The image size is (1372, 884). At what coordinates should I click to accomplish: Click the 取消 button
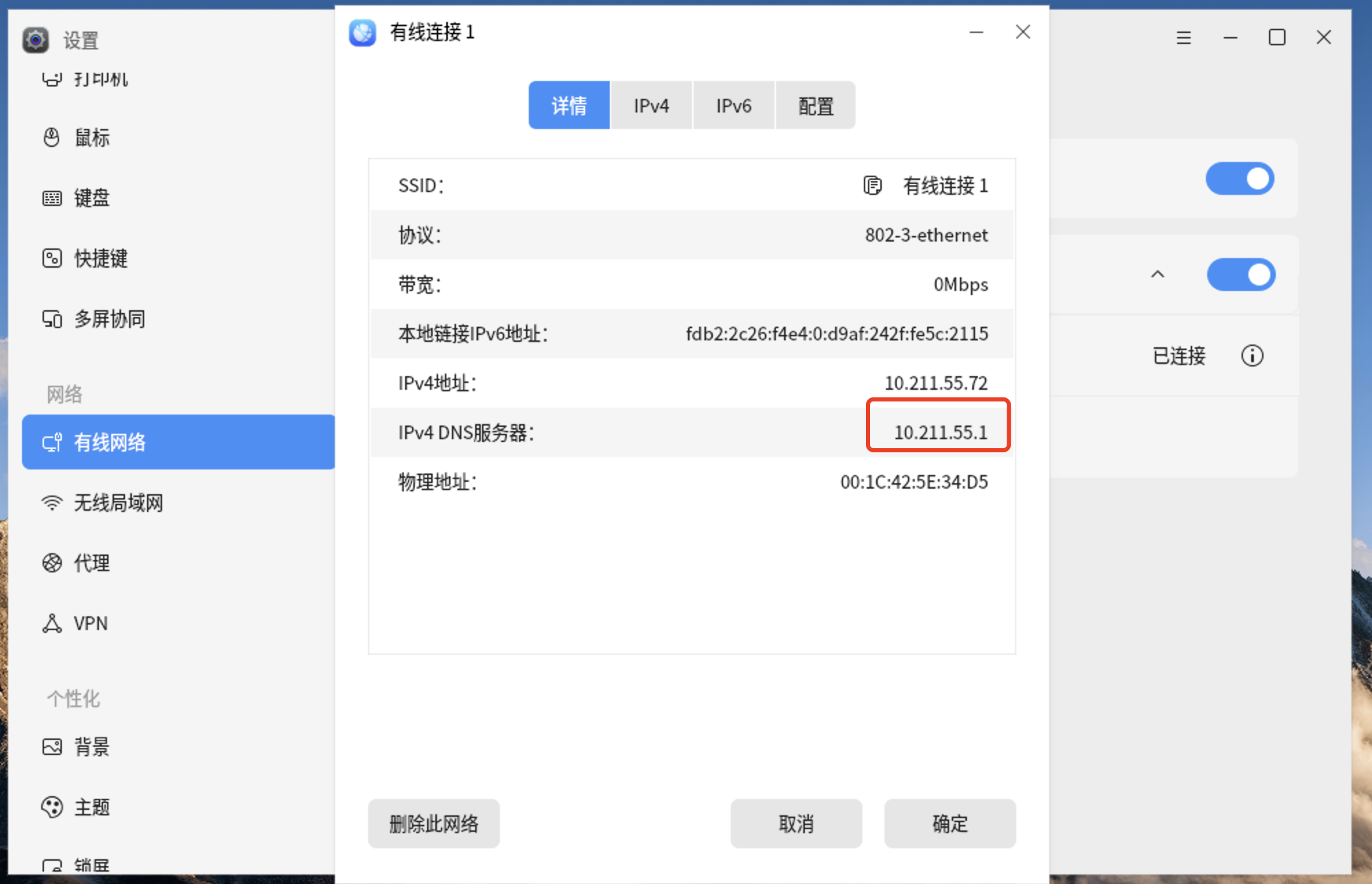coord(796,824)
